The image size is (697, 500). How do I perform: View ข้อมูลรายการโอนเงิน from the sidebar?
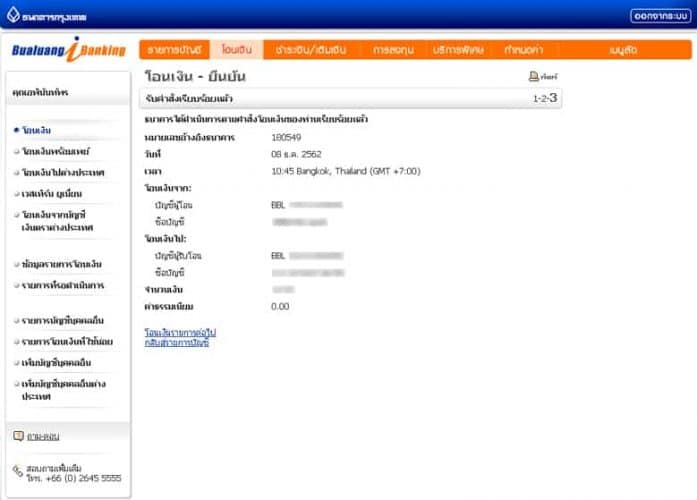61,264
